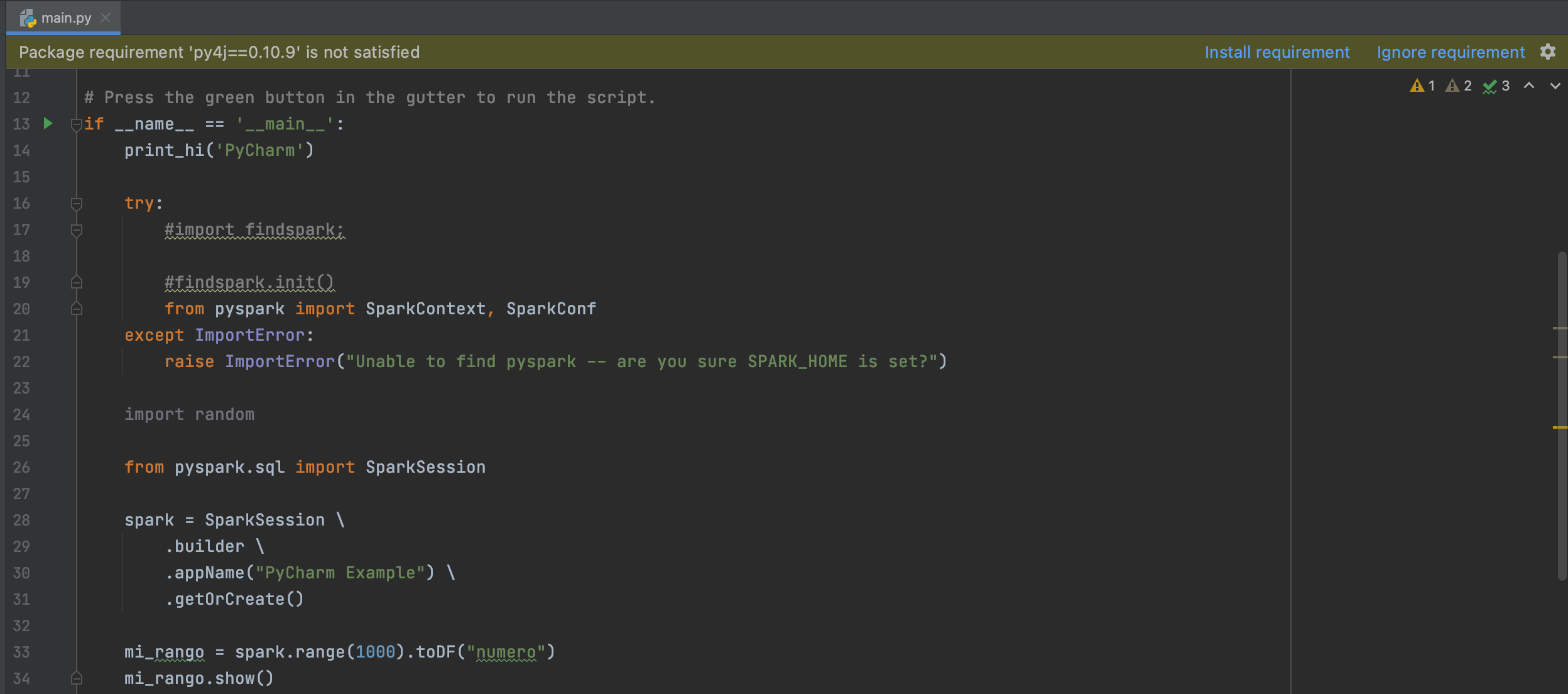Click the '__main__' string on line 13
The height and width of the screenshot is (694, 1568).
point(285,124)
